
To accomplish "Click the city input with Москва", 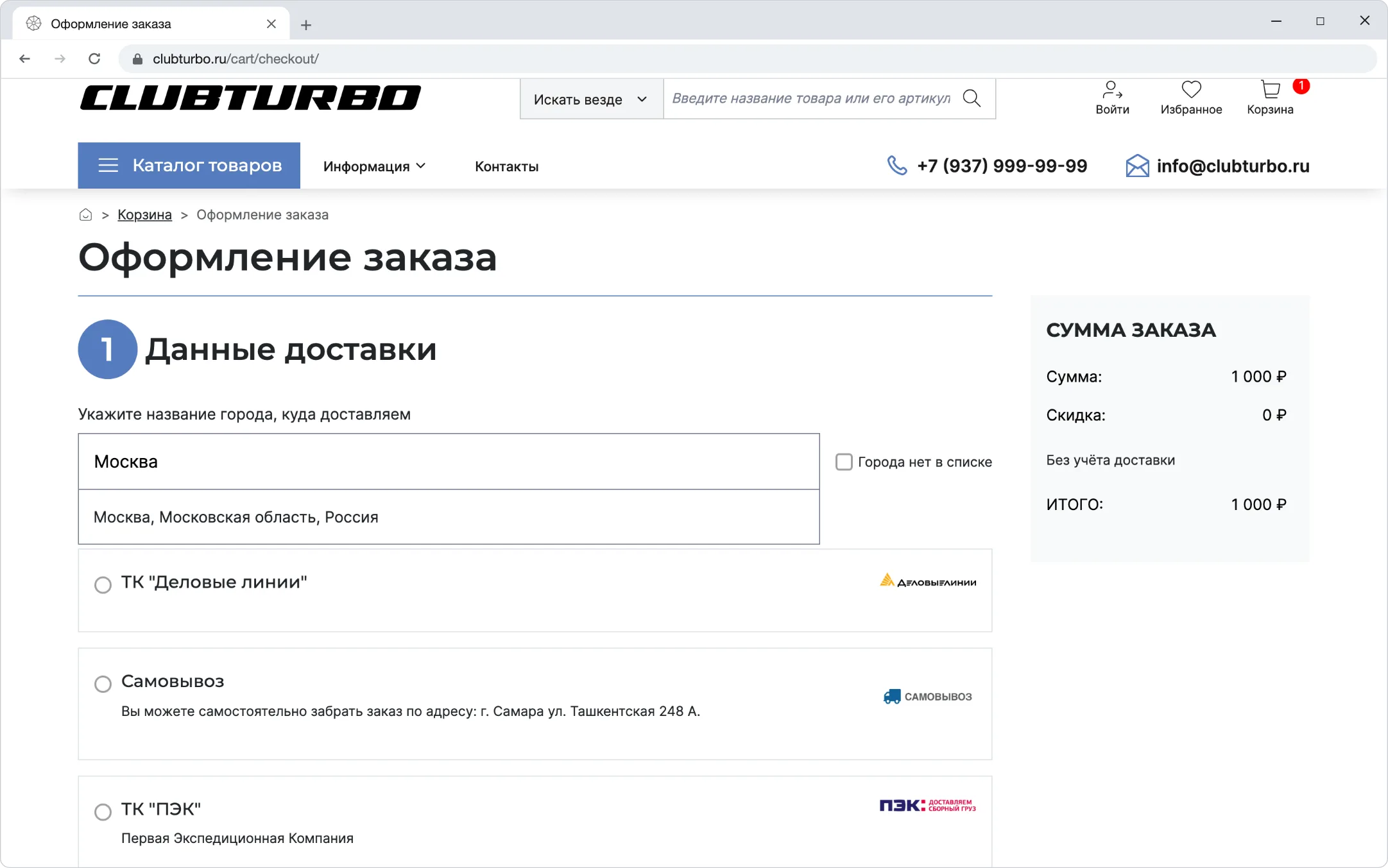I will 449,461.
